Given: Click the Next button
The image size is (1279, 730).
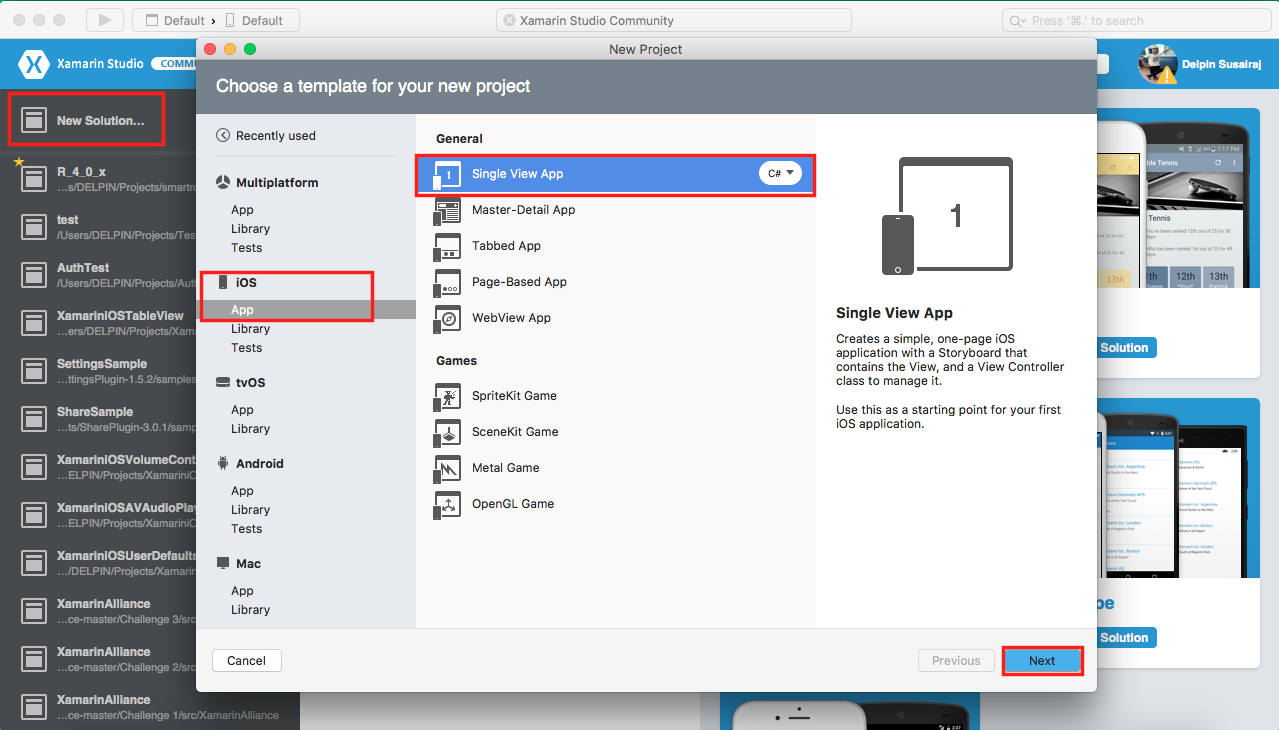Looking at the screenshot, I should click(1042, 660).
